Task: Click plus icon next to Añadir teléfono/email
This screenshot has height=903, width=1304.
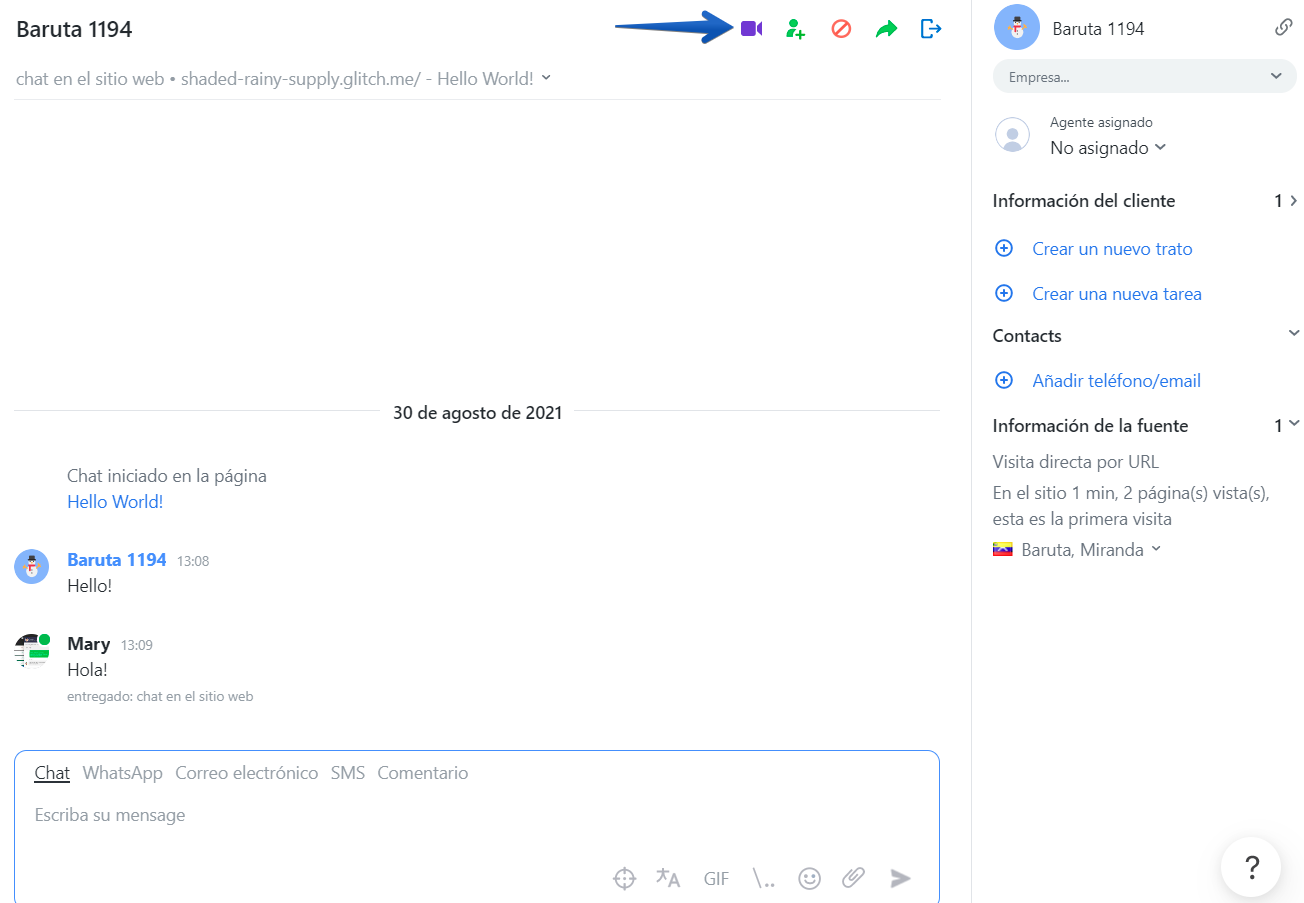Action: [x=1004, y=380]
